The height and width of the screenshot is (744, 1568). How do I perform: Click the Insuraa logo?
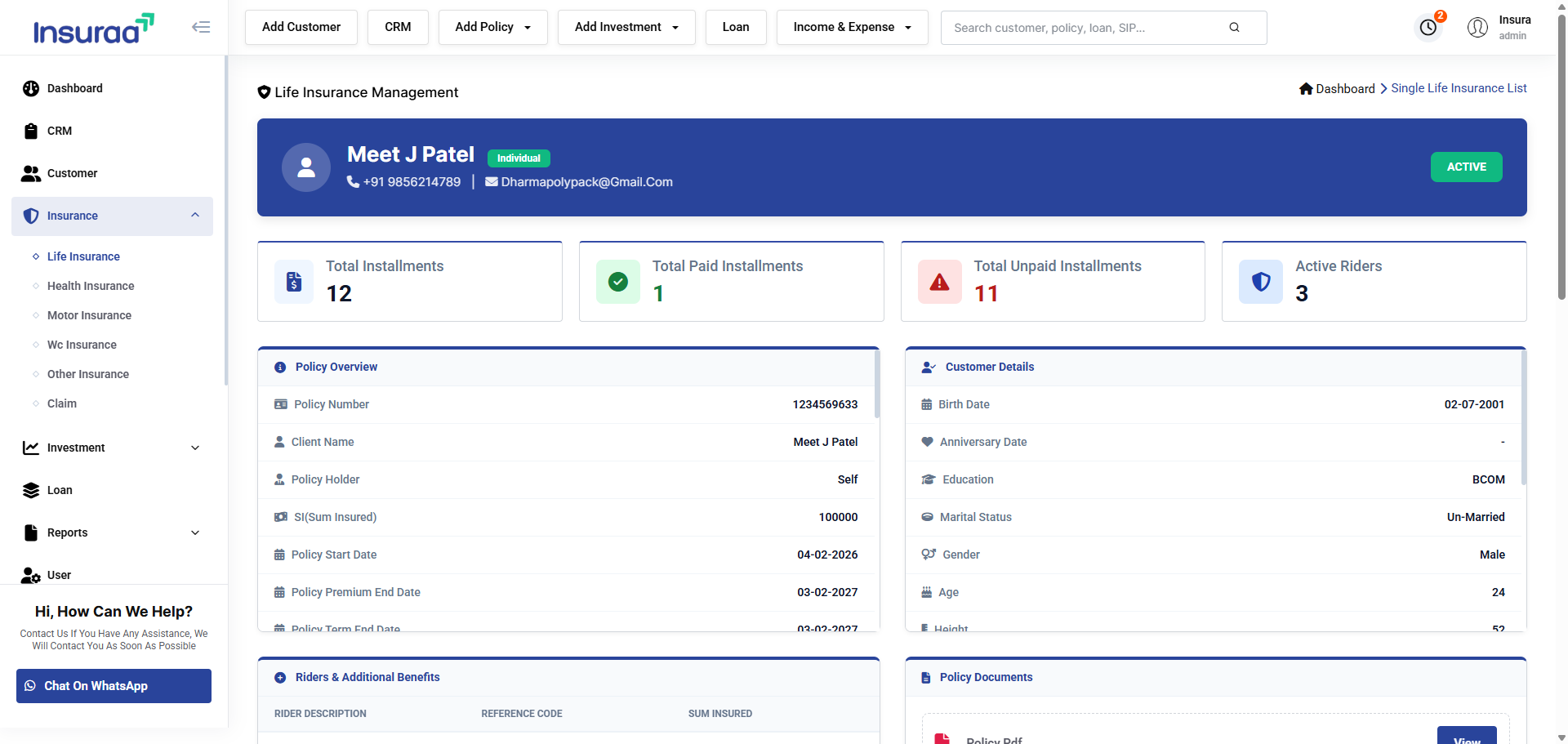pyautogui.click(x=93, y=29)
